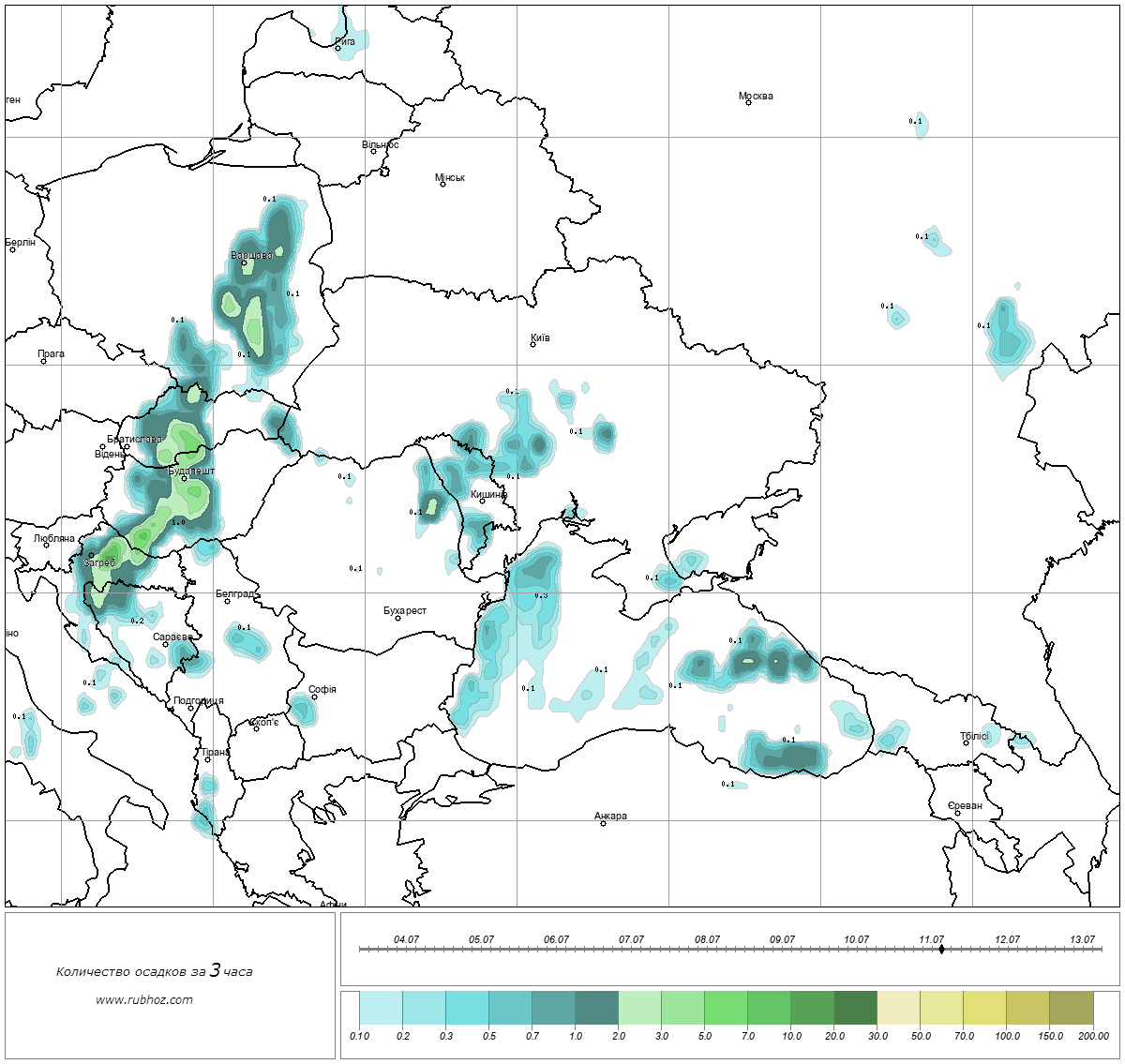Click the Київ city marker
Image resolution: width=1125 pixels, height=1064 pixels.
pyautogui.click(x=533, y=344)
